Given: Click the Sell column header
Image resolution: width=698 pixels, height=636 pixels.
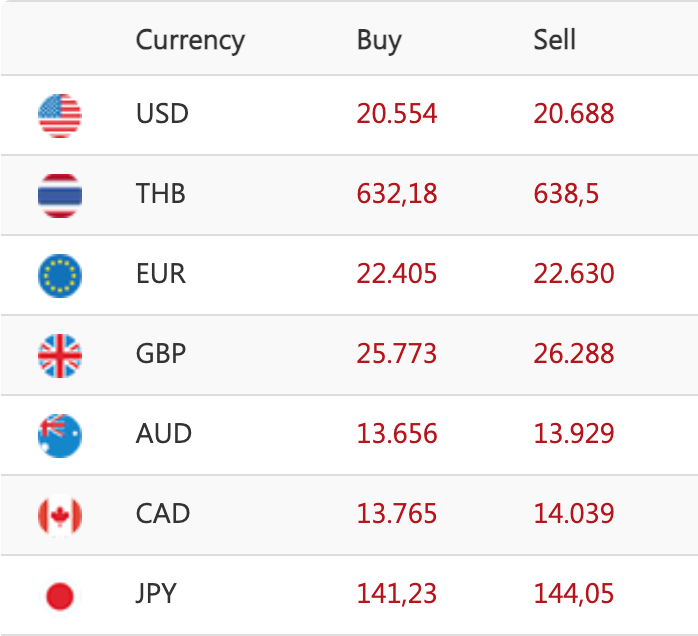Looking at the screenshot, I should click(555, 40).
